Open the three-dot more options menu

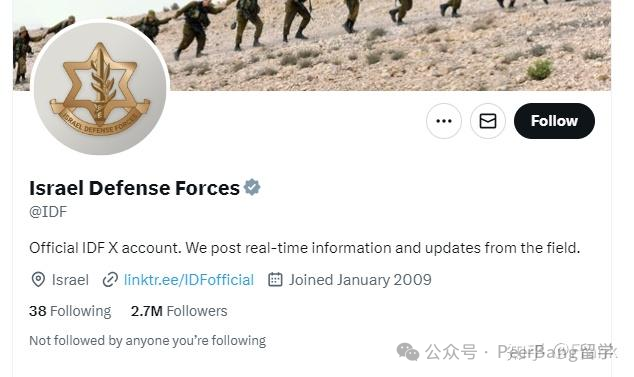(444, 121)
